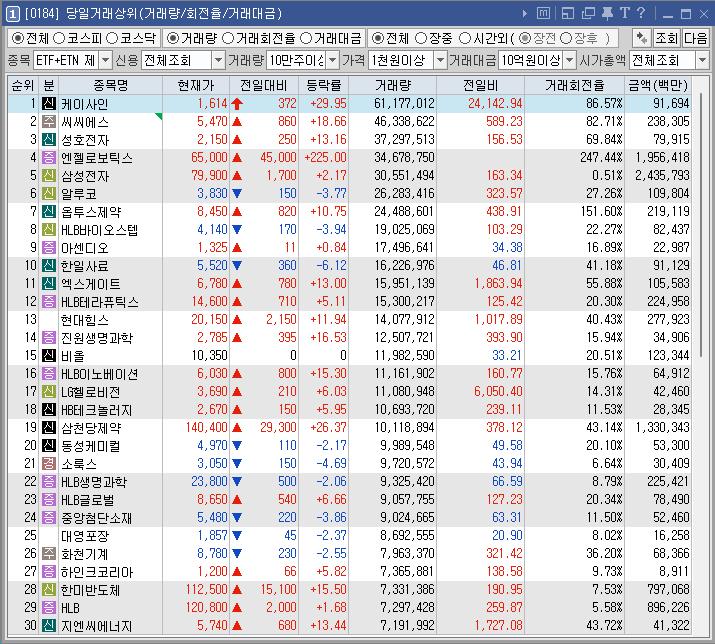
Task: Click the market badge icon for 케이사인
Action: 49,104
